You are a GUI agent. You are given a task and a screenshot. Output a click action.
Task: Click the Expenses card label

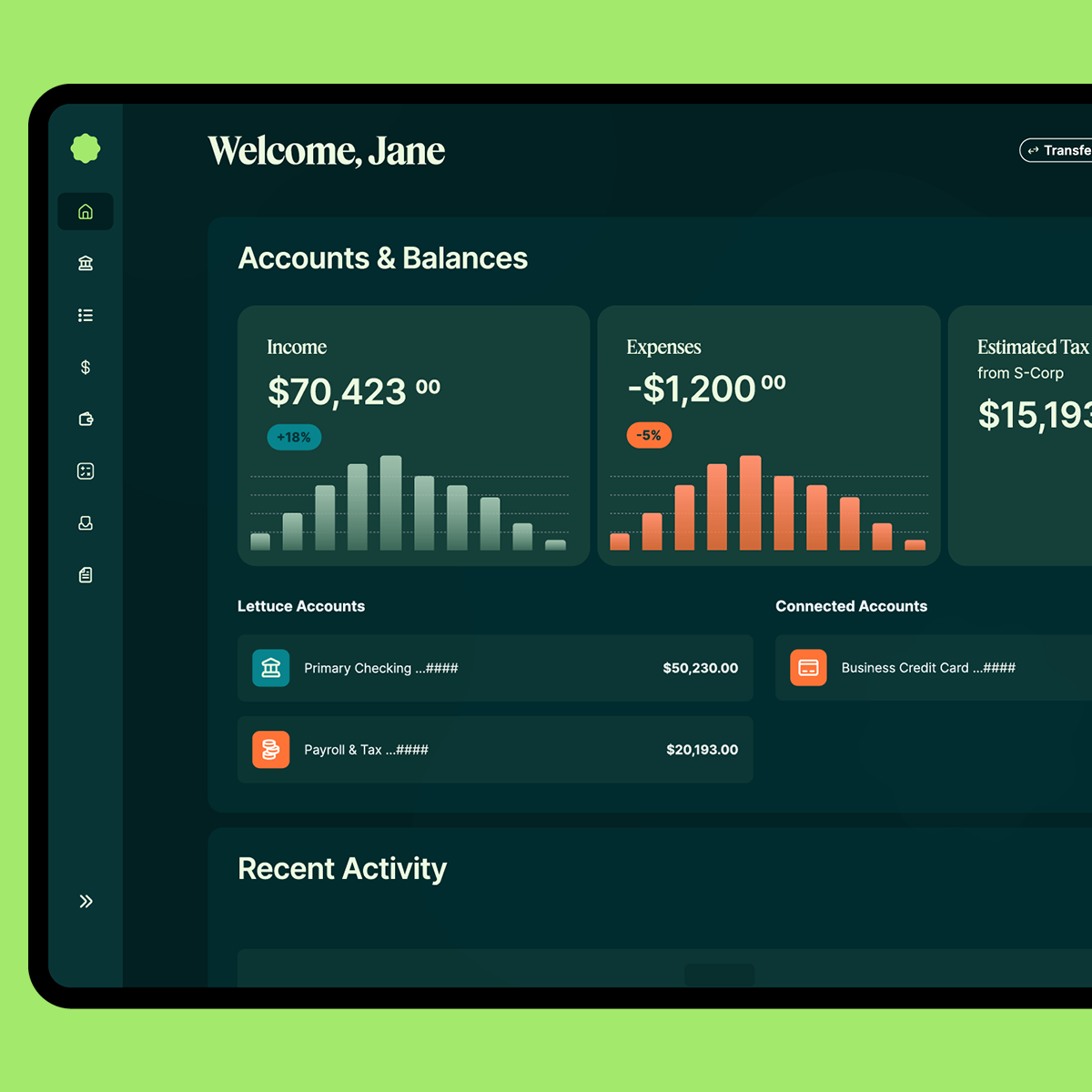coord(663,347)
